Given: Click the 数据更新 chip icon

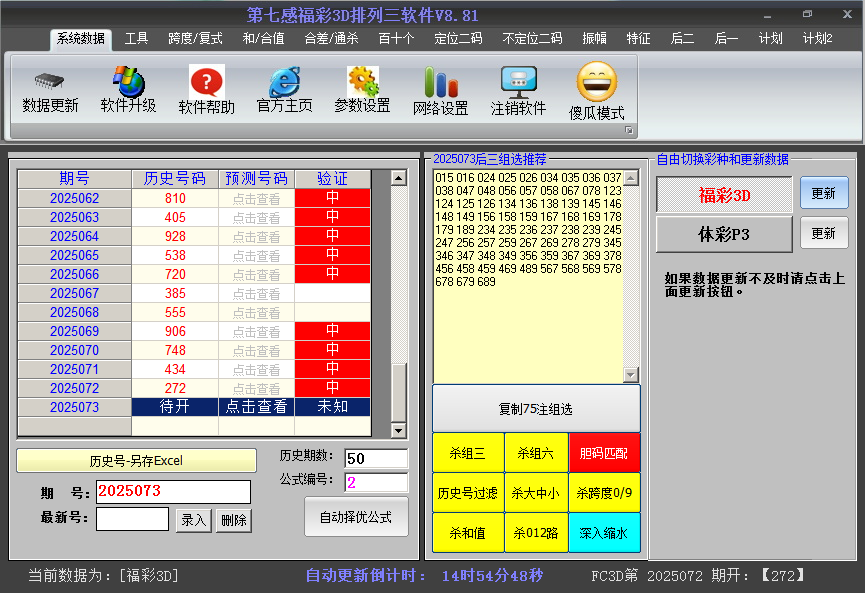Looking at the screenshot, I should tap(50, 82).
